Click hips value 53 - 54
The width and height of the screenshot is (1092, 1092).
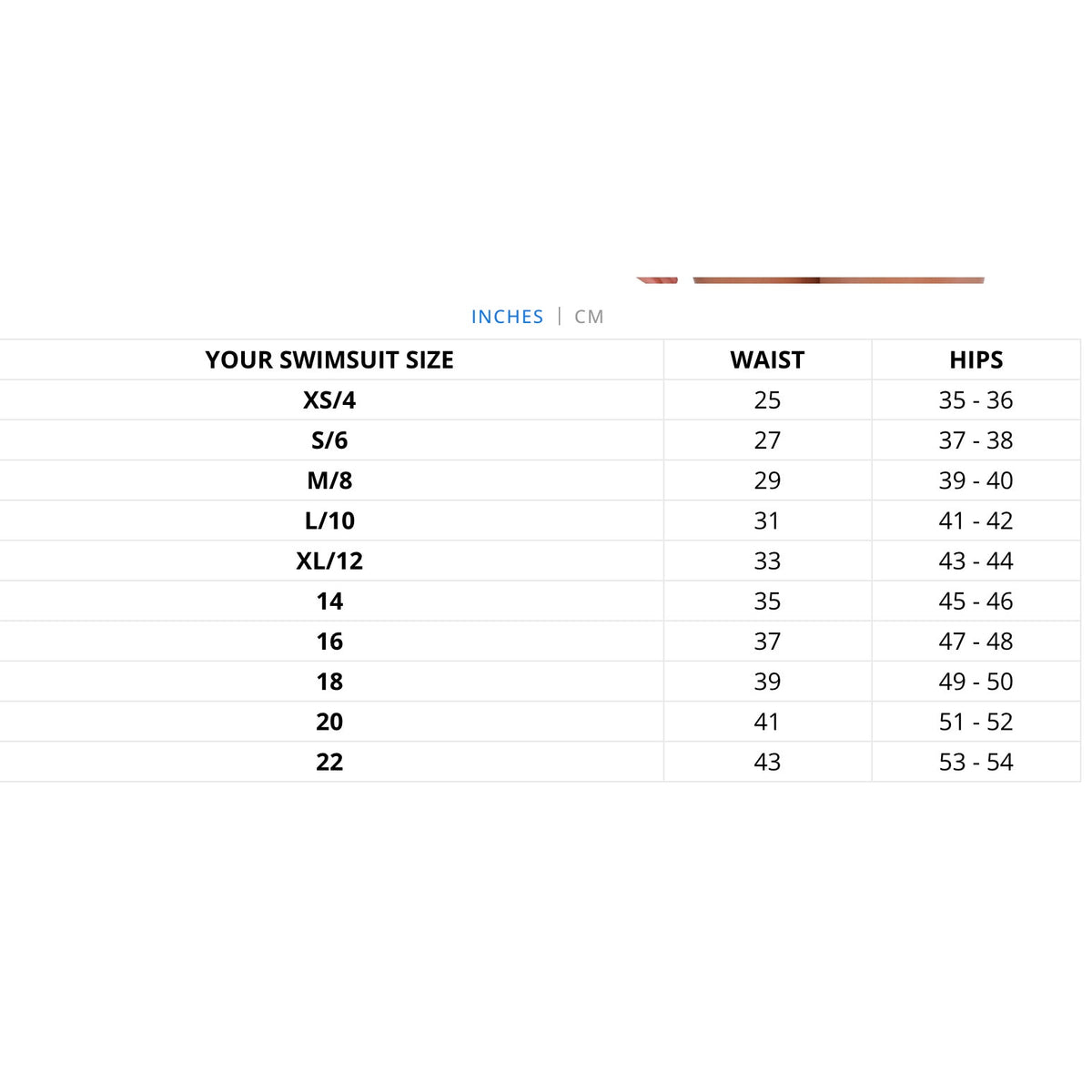click(x=976, y=761)
